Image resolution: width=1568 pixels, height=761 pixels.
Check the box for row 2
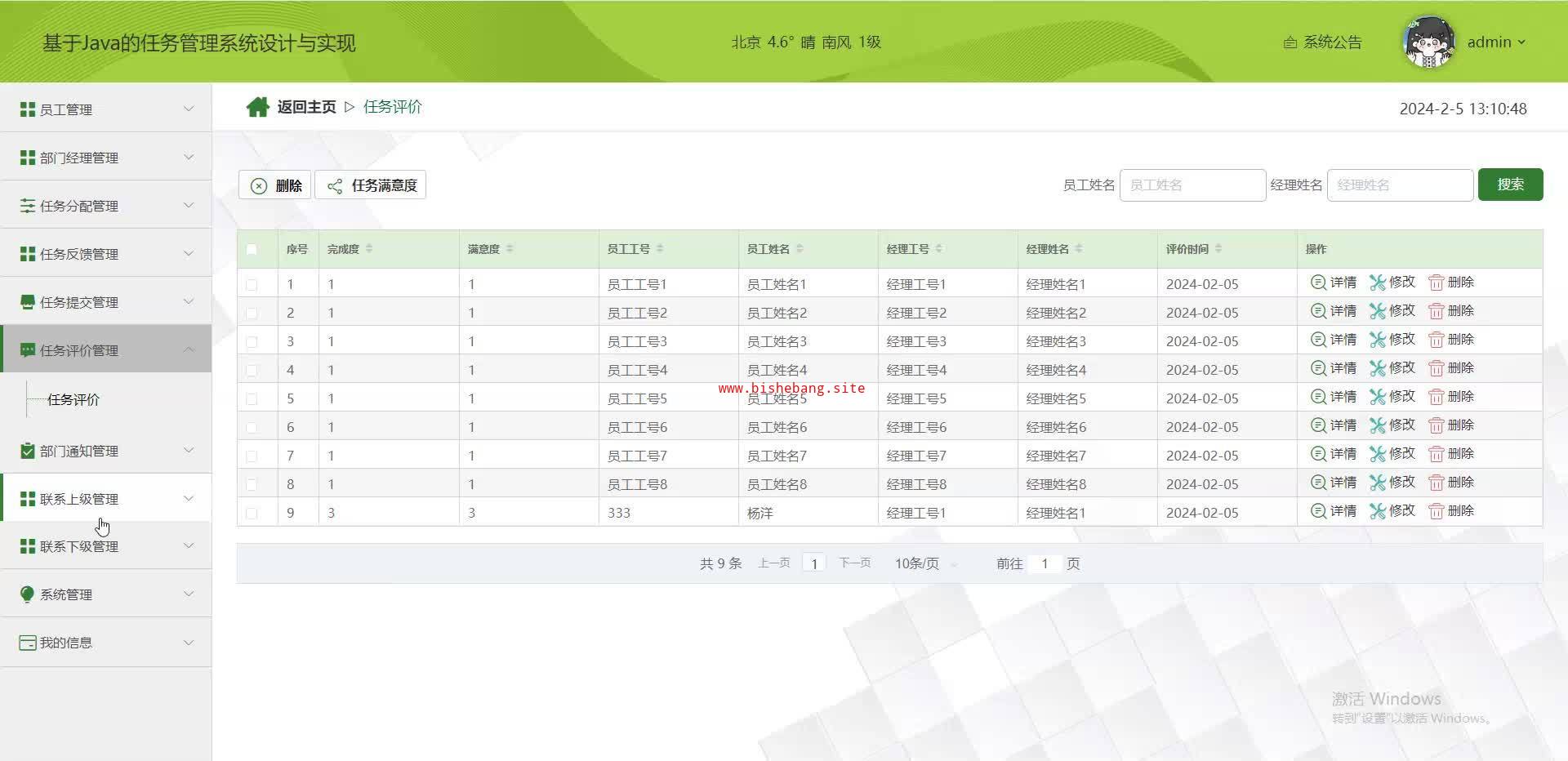[x=252, y=314]
